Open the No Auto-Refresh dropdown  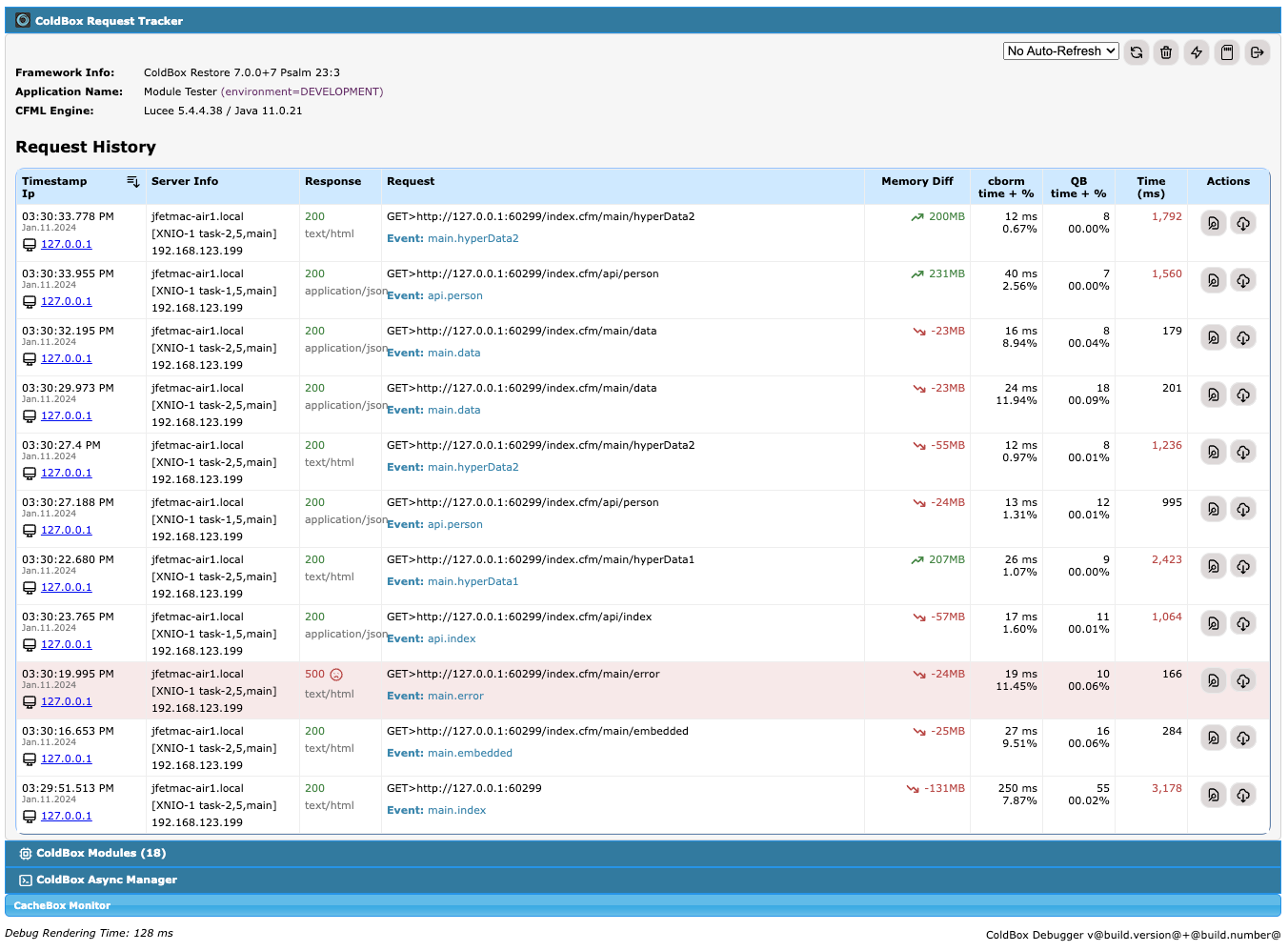click(1060, 51)
